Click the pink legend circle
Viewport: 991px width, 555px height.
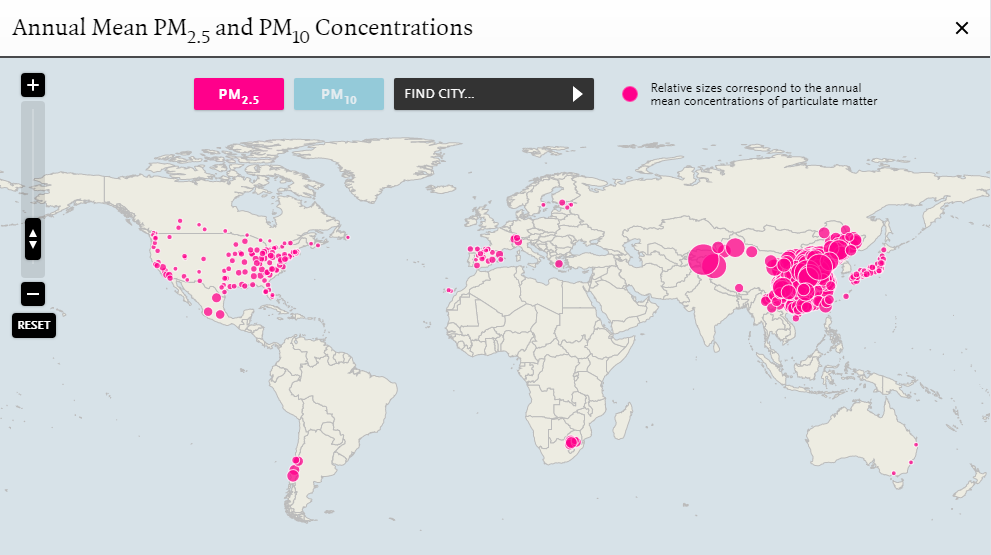pyautogui.click(x=629, y=94)
